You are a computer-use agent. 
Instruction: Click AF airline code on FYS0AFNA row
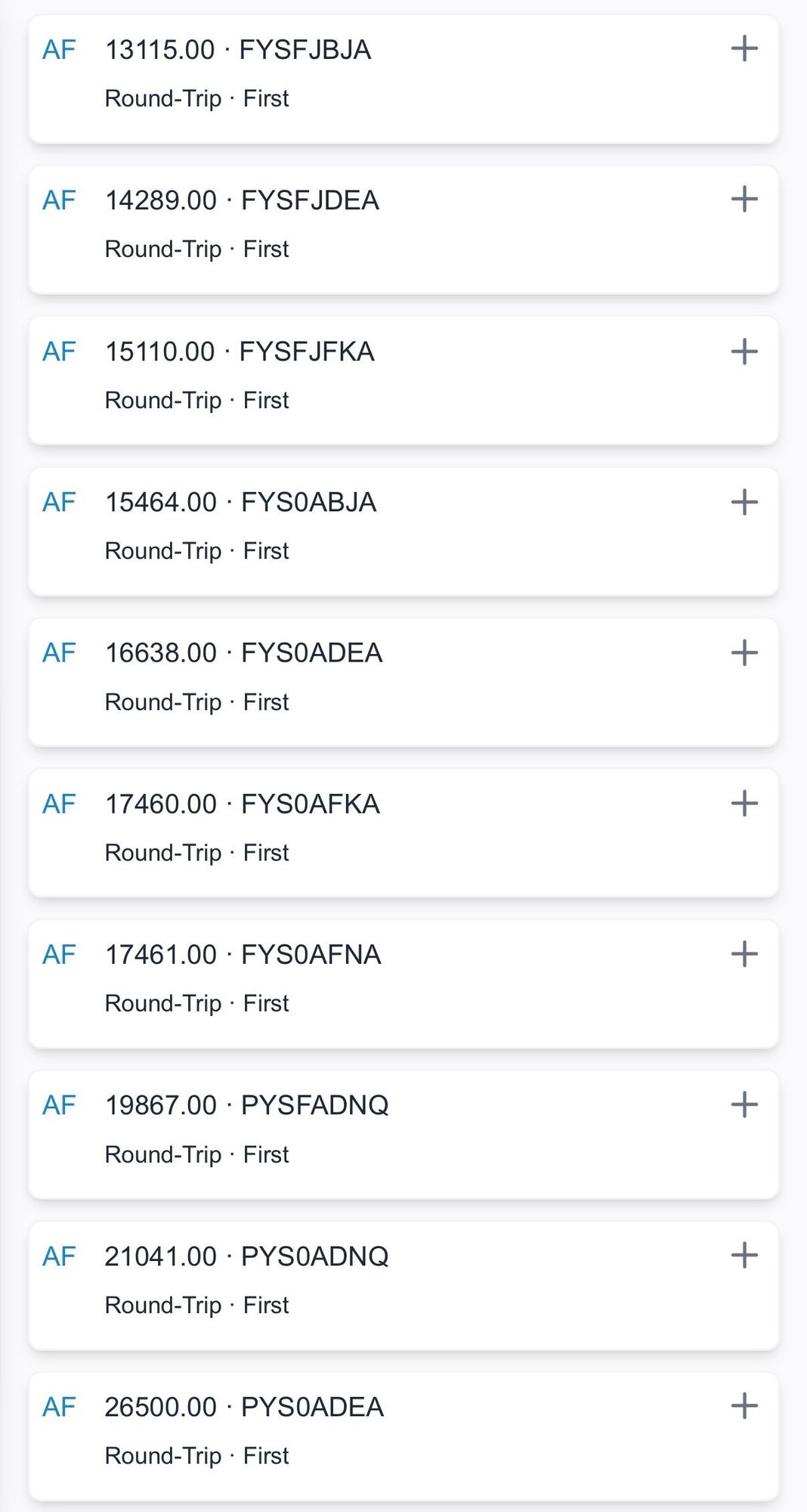tap(59, 955)
